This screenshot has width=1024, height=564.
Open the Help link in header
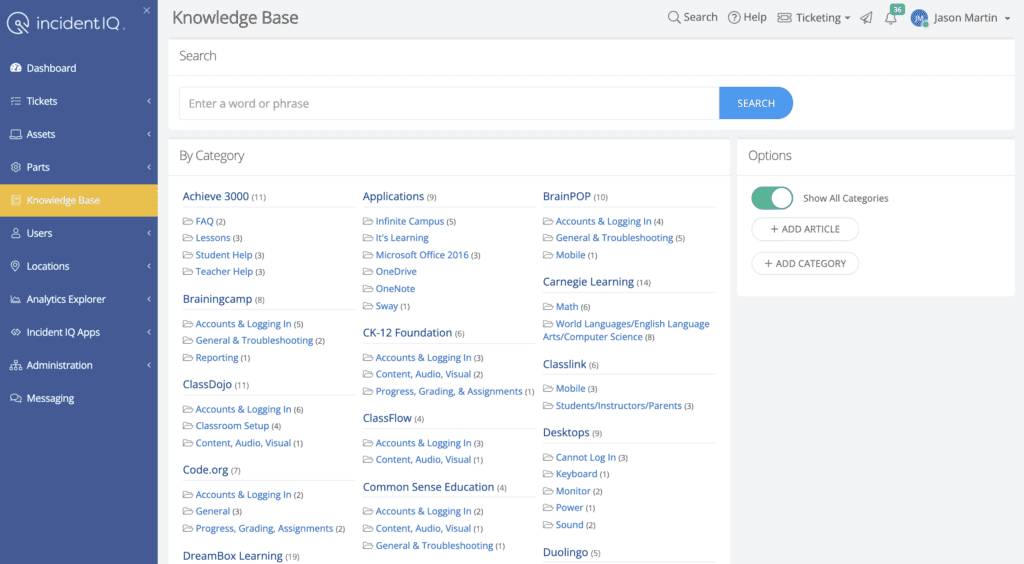tap(747, 18)
